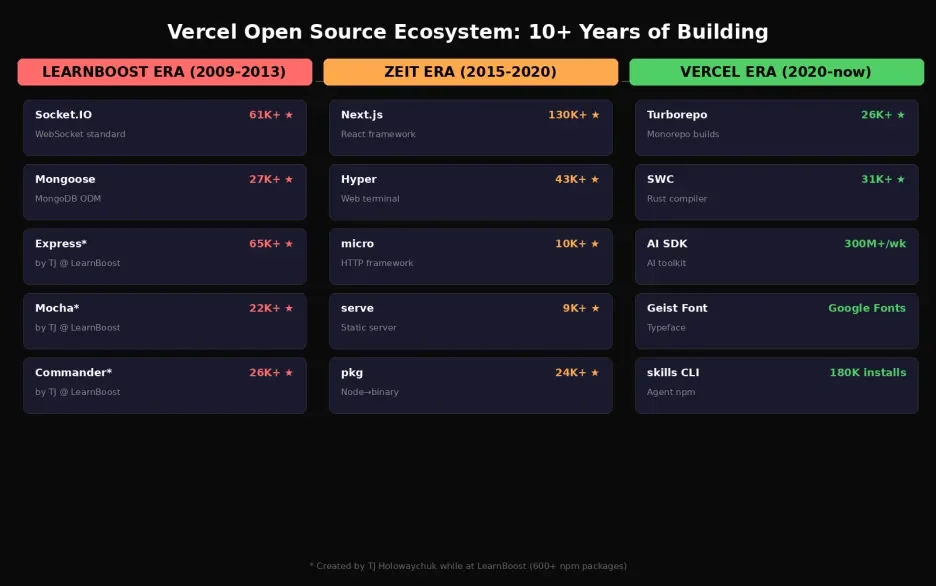Click pkg's star icon
Screen dimensions: 936x586
pyautogui.click(x=596, y=372)
